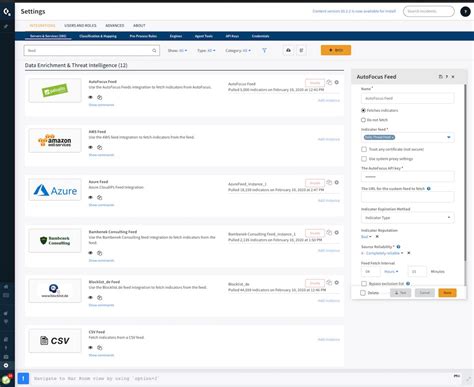Viewport: 474px width, 387px height.
Task: Click the duplicate icon under the Azure Feed description
Action: [99, 197]
